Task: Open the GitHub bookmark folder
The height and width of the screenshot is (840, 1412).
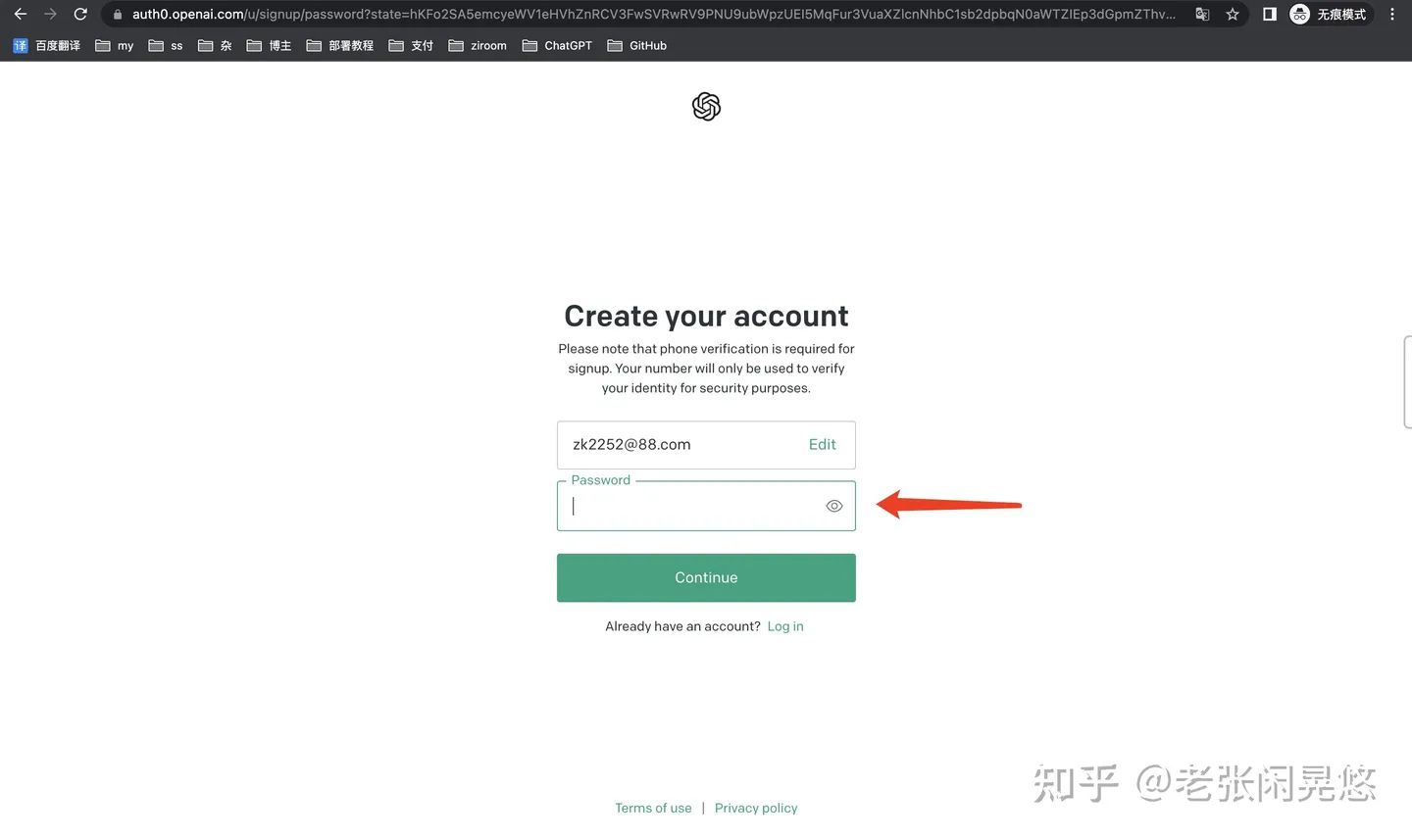Action: point(636,45)
